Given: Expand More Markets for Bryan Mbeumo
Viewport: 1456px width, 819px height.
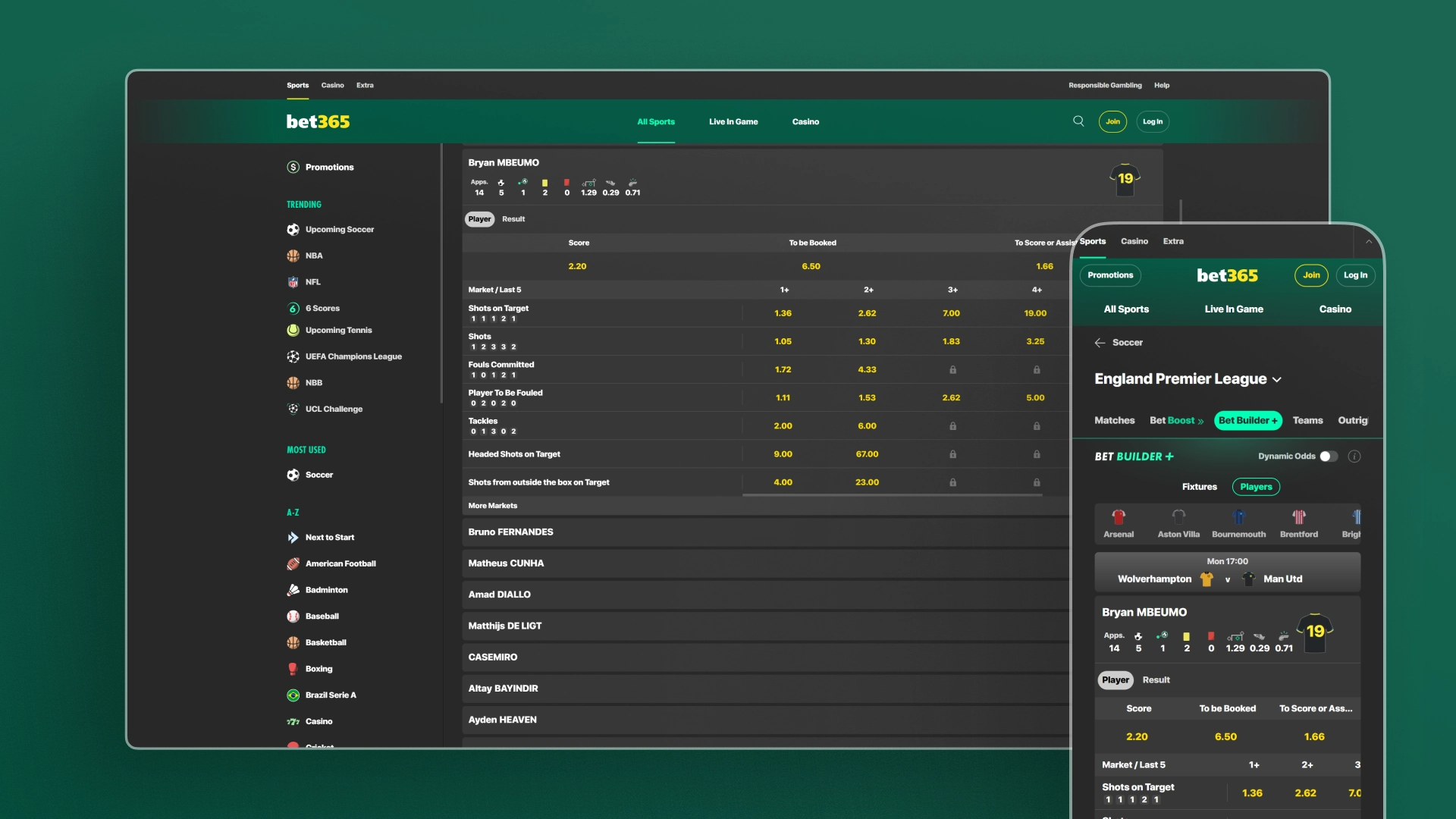Looking at the screenshot, I should pos(493,506).
